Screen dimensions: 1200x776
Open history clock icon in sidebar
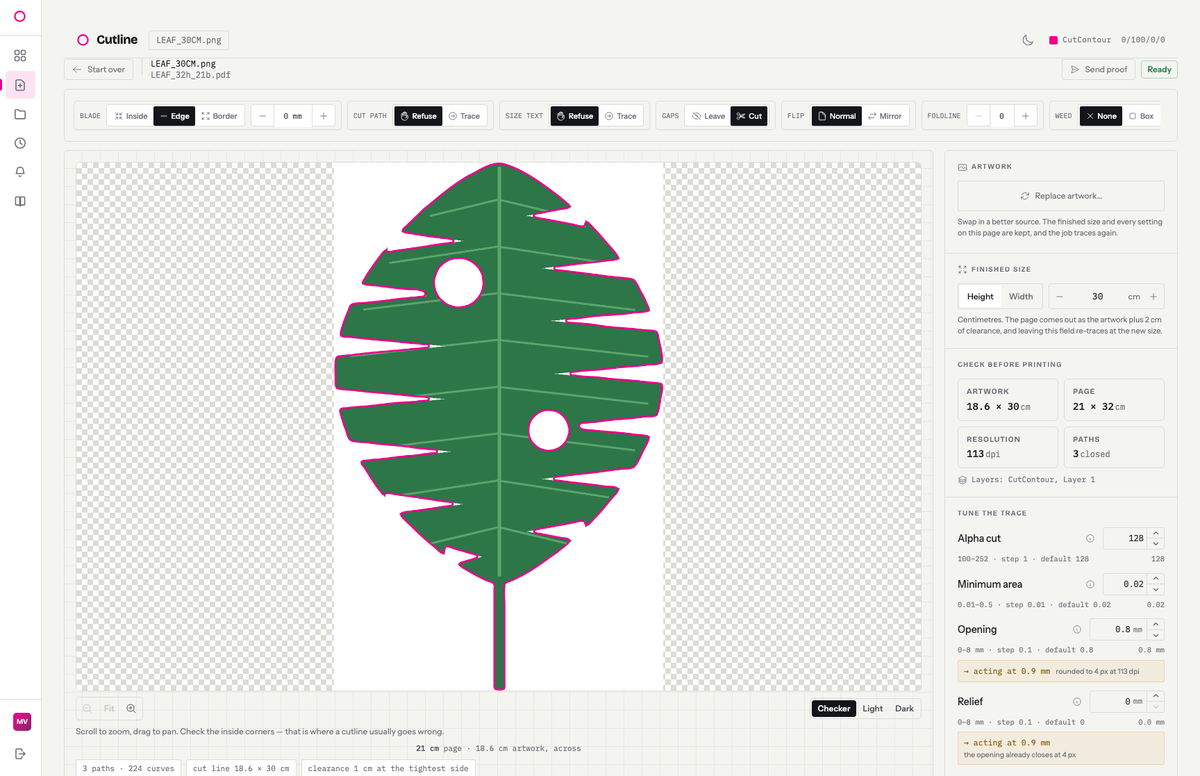click(x=20, y=143)
